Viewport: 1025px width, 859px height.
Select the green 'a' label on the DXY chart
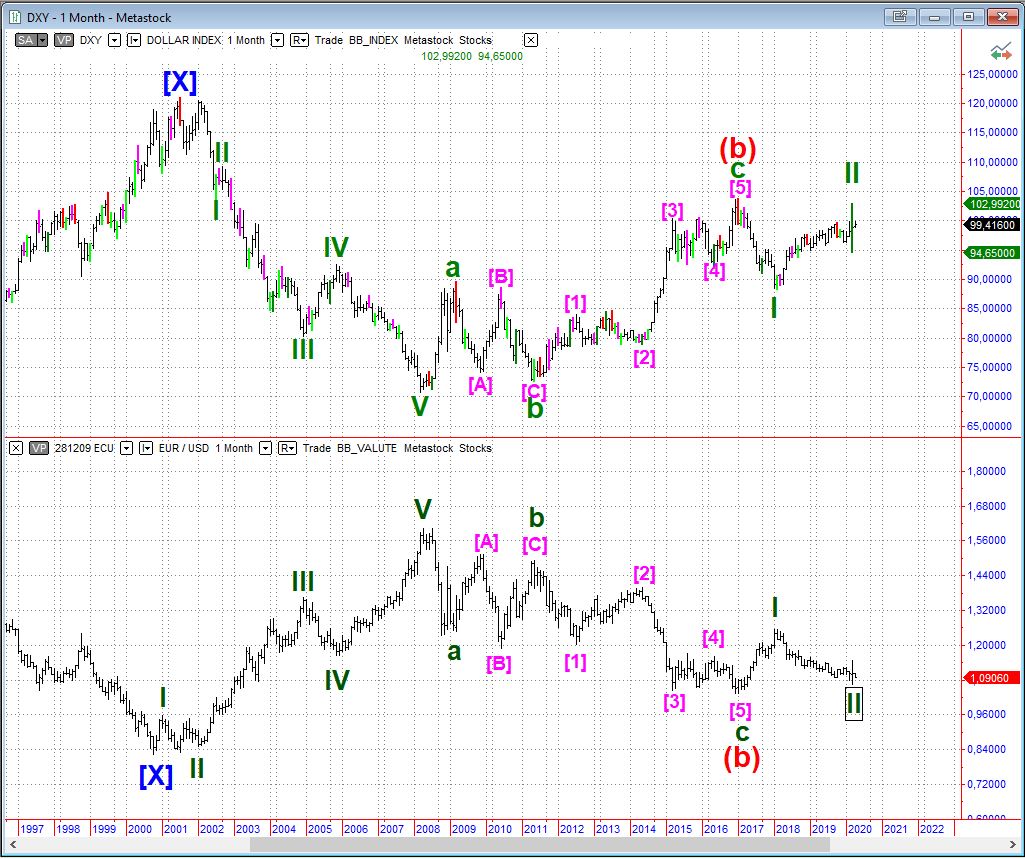click(453, 267)
